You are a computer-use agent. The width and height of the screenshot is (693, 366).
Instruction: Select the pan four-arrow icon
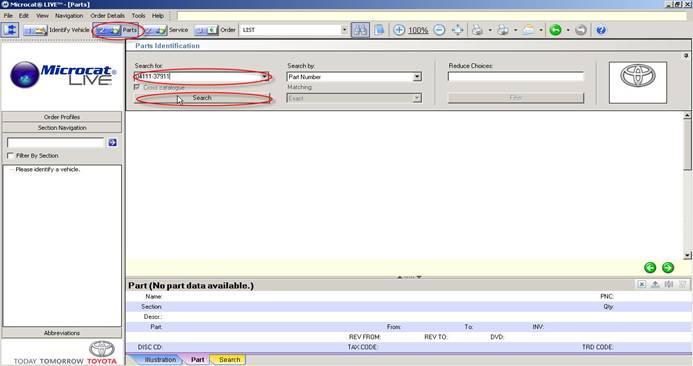coord(457,30)
